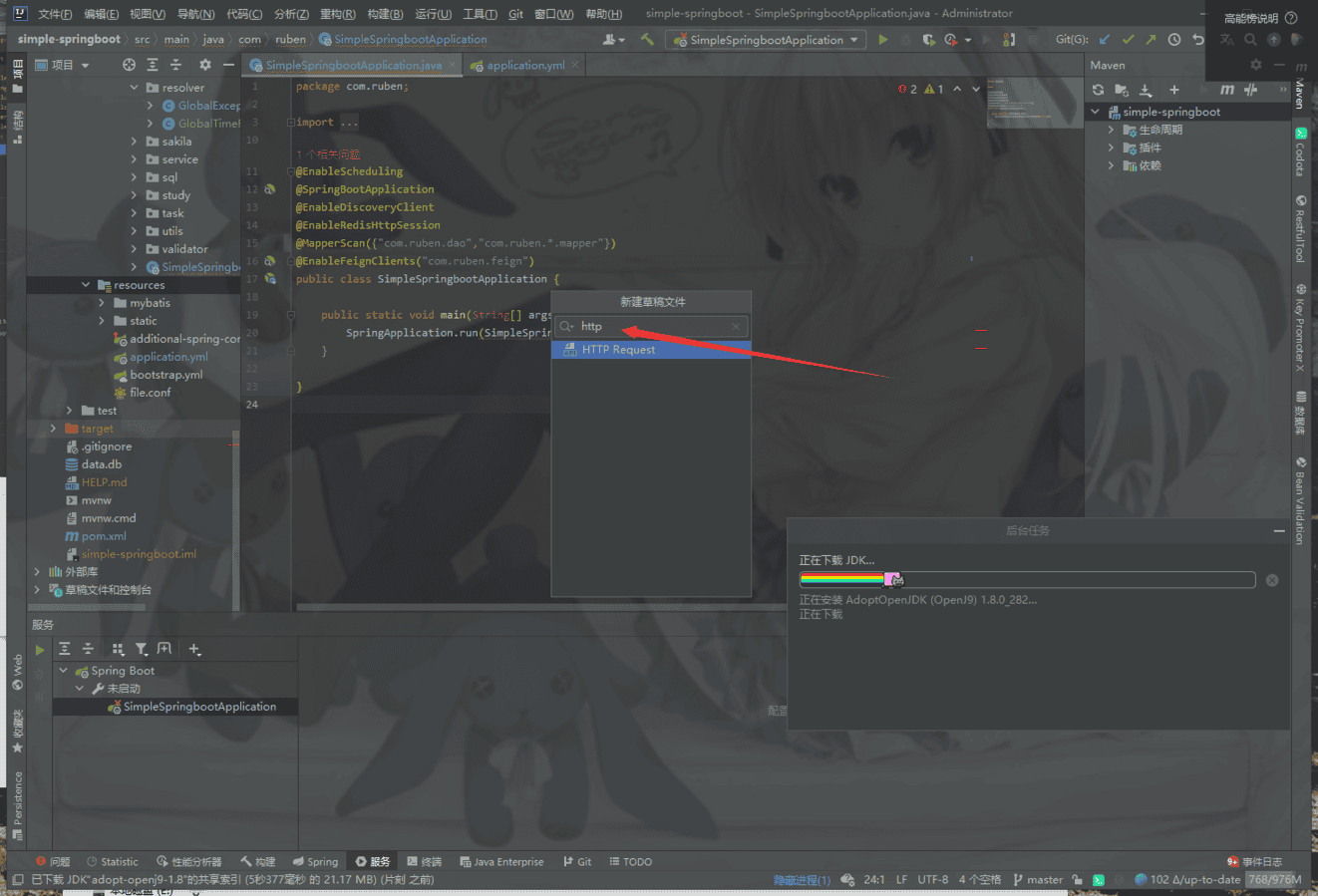Click the Maven reload projects icon
Screen dimensions: 1318x896
pyautogui.click(x=1098, y=90)
